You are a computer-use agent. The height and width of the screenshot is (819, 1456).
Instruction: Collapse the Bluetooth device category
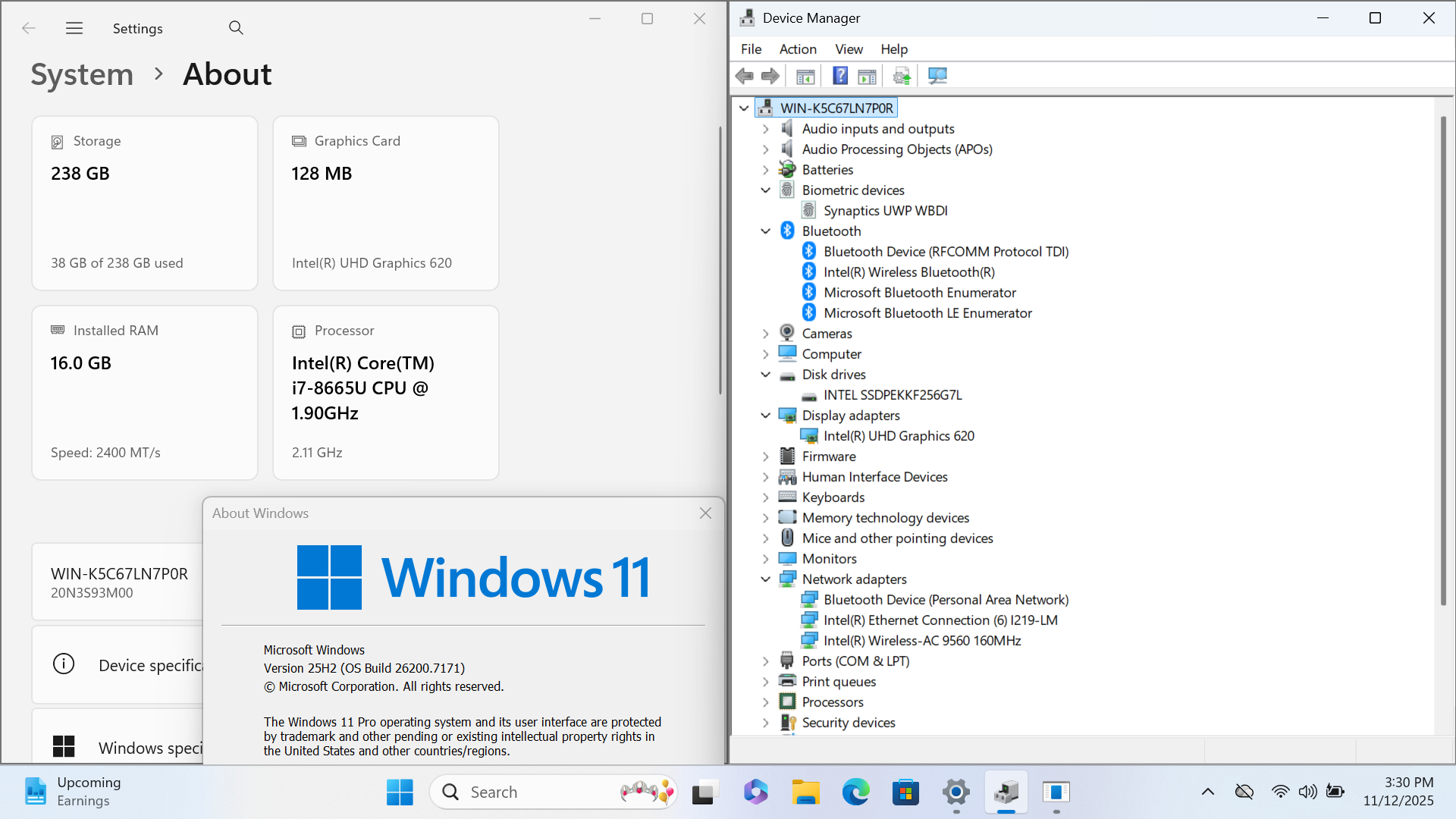click(766, 231)
